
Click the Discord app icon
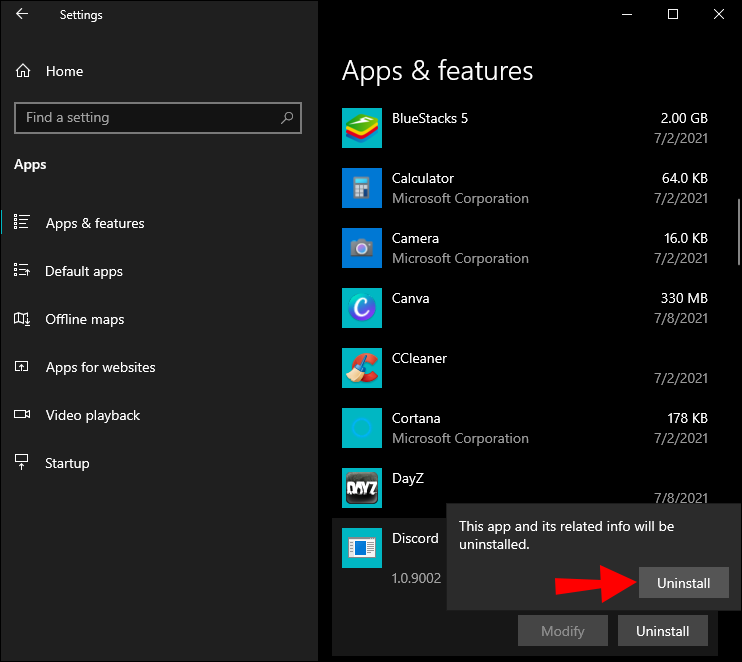[361, 548]
